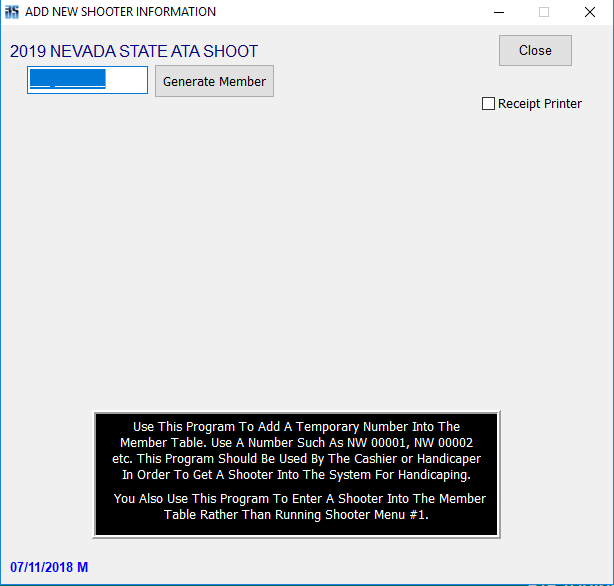Close window using title bar X
Screen dimensions: 614x586
pyautogui.click(x=590, y=12)
